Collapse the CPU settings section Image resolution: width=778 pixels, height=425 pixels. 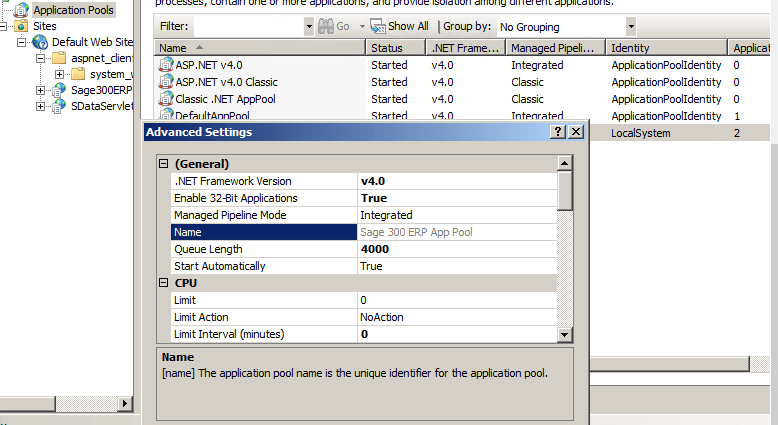coord(164,283)
